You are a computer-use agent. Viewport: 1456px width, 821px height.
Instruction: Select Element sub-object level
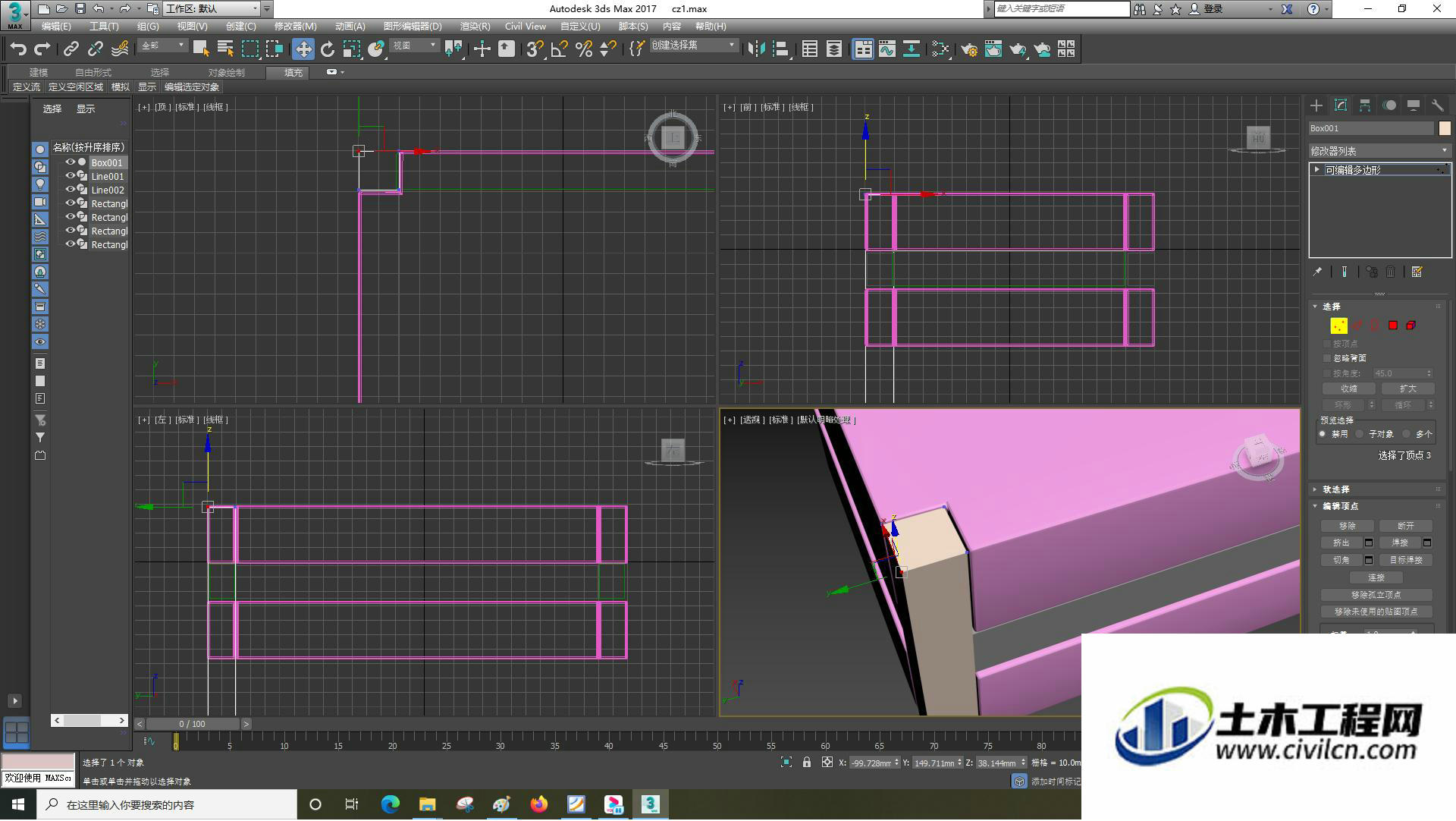[x=1411, y=326]
